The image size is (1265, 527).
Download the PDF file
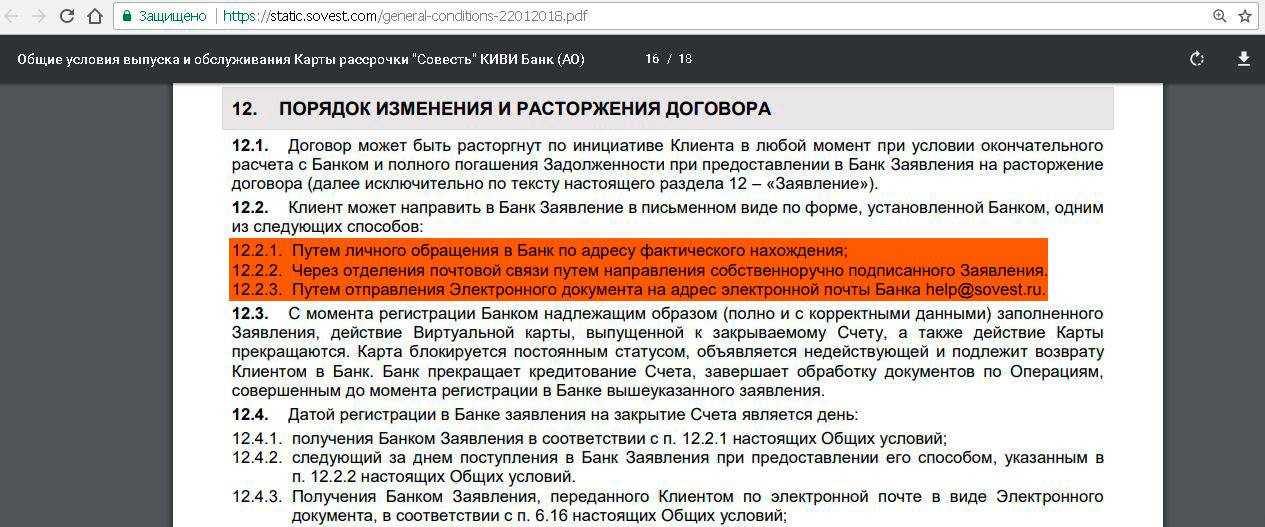pos(1244,59)
